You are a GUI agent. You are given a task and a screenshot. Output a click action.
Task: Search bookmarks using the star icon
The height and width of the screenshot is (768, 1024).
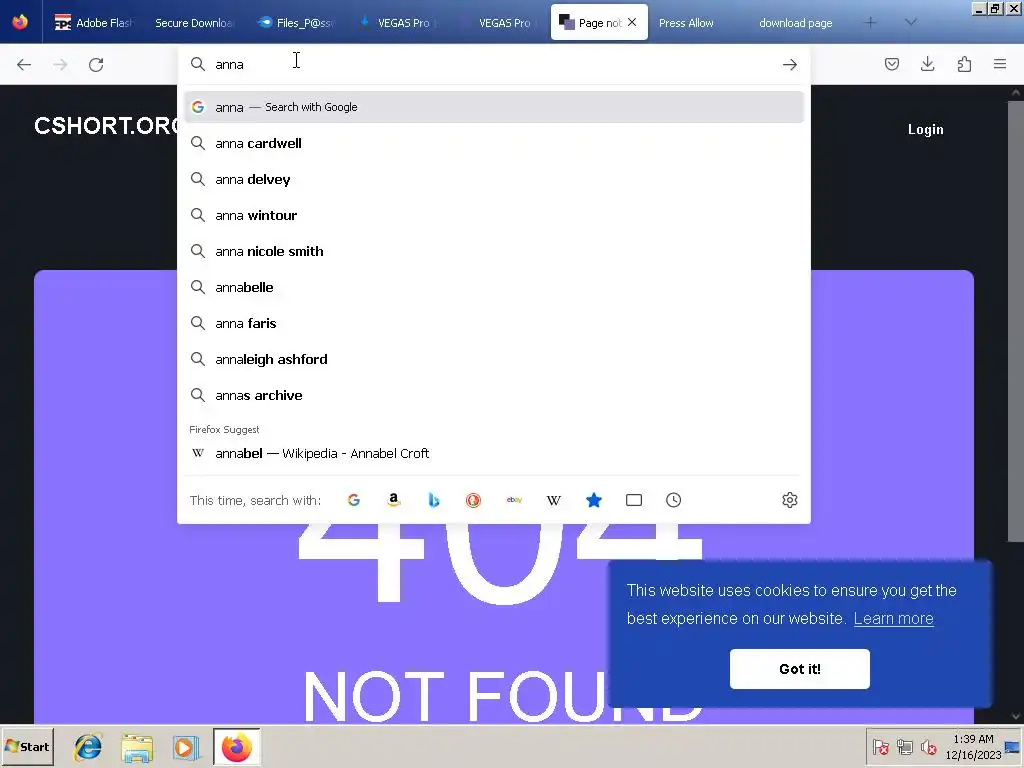pyautogui.click(x=594, y=500)
